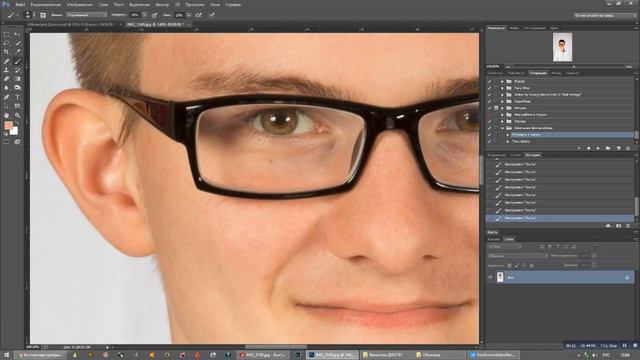Select the Clone Stamp tool
The width and height of the screenshot is (640, 360).
pyautogui.click(x=7, y=70)
